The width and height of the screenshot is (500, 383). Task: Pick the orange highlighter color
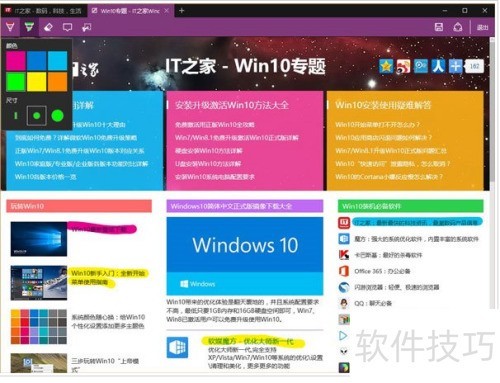[58, 82]
